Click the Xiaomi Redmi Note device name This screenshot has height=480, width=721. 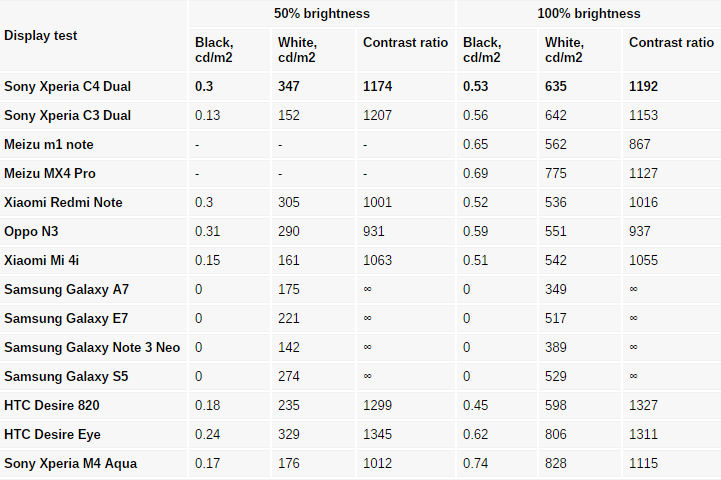(63, 202)
